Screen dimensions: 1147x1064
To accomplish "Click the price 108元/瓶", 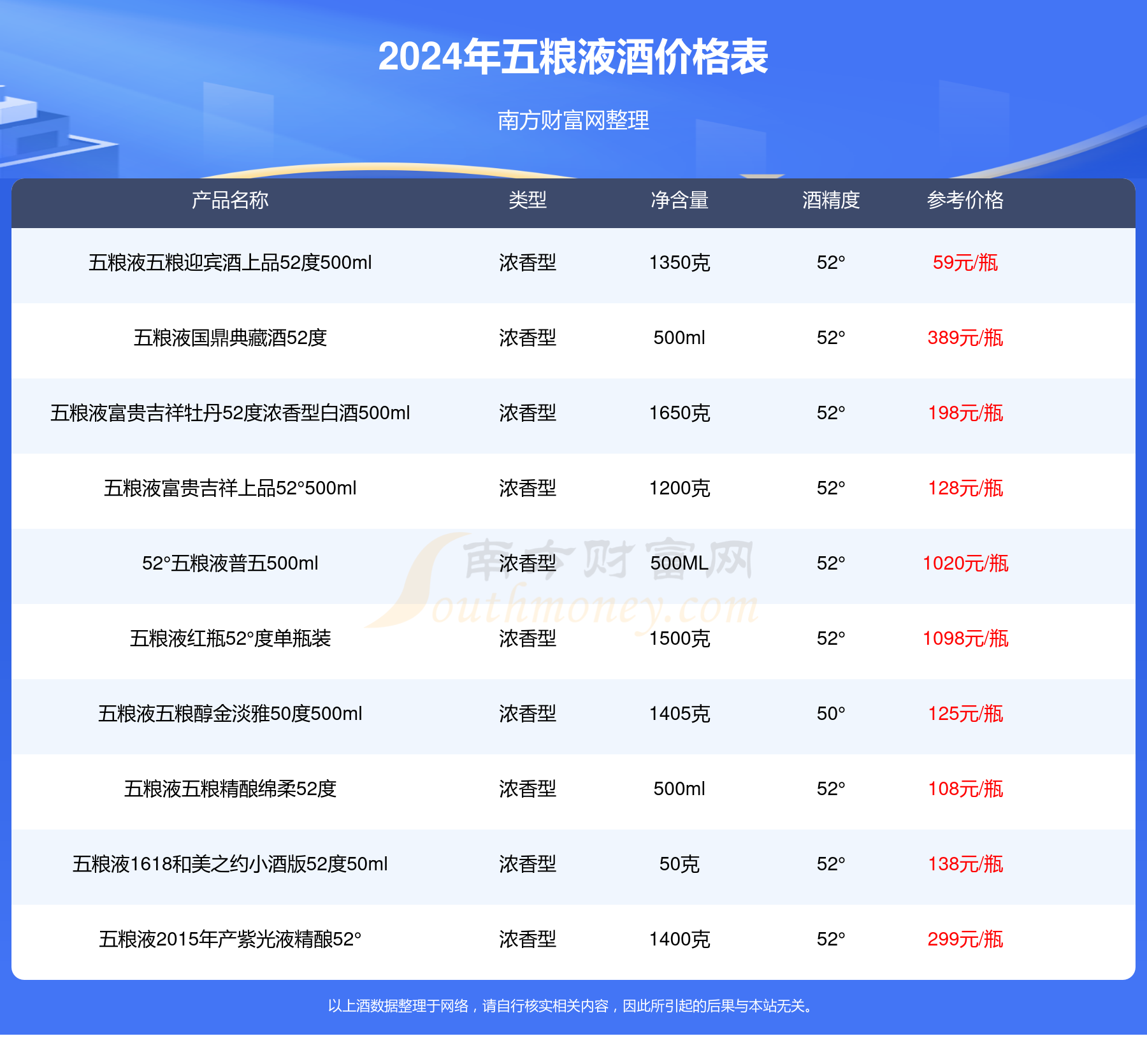I will click(x=965, y=789).
